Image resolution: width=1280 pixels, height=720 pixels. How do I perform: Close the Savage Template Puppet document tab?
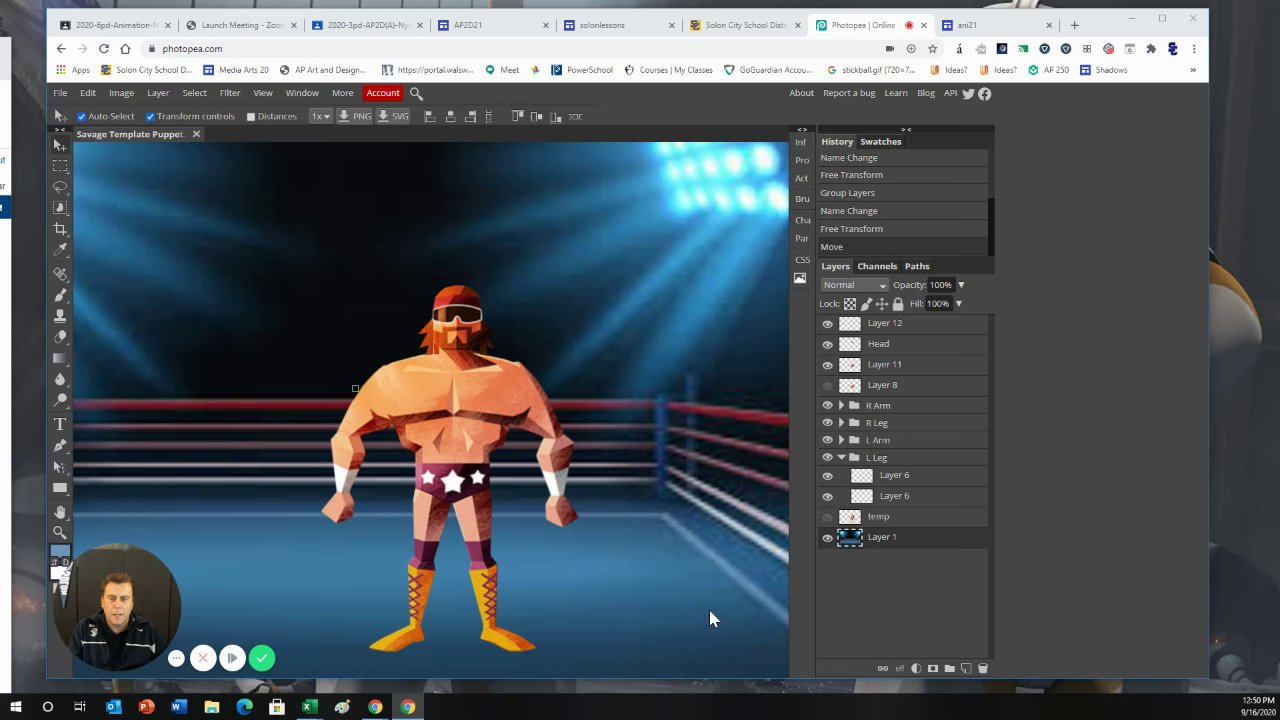click(196, 134)
